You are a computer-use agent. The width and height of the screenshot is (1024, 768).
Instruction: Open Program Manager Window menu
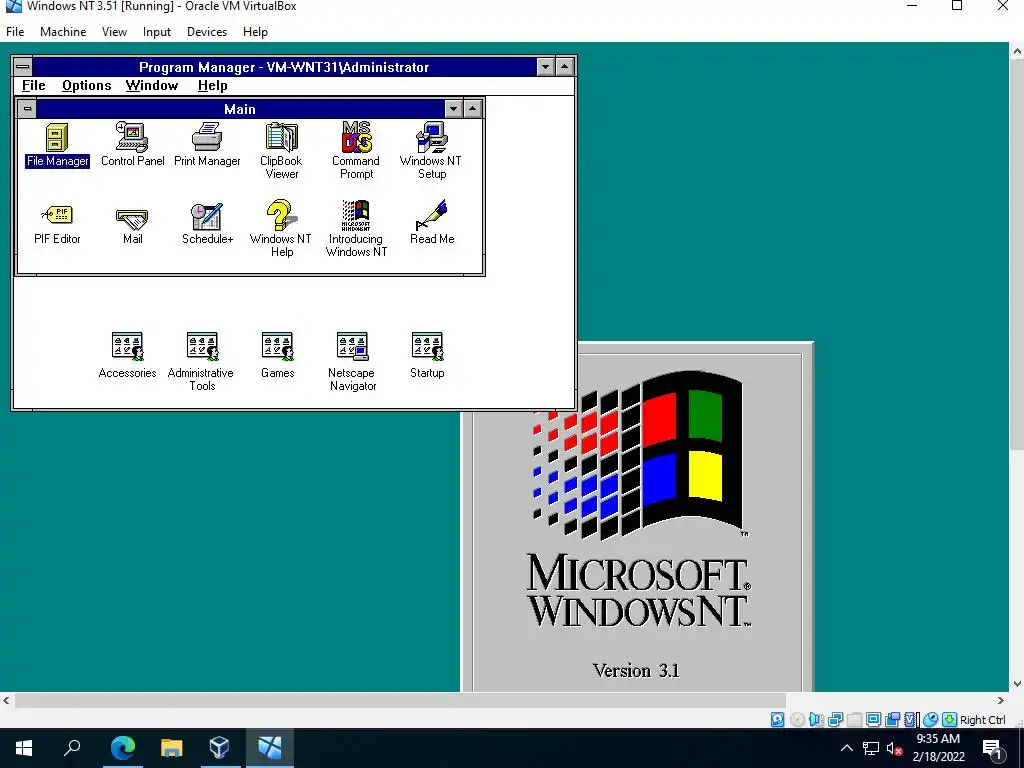(x=152, y=86)
